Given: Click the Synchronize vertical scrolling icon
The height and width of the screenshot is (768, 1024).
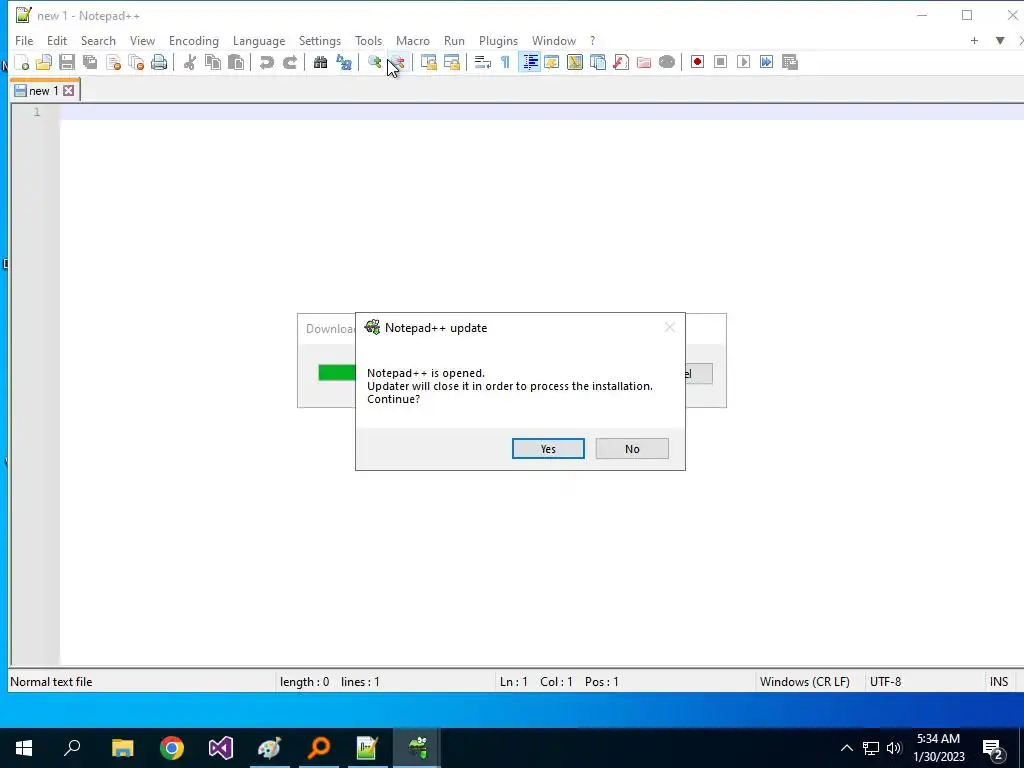Looking at the screenshot, I should point(429,63).
